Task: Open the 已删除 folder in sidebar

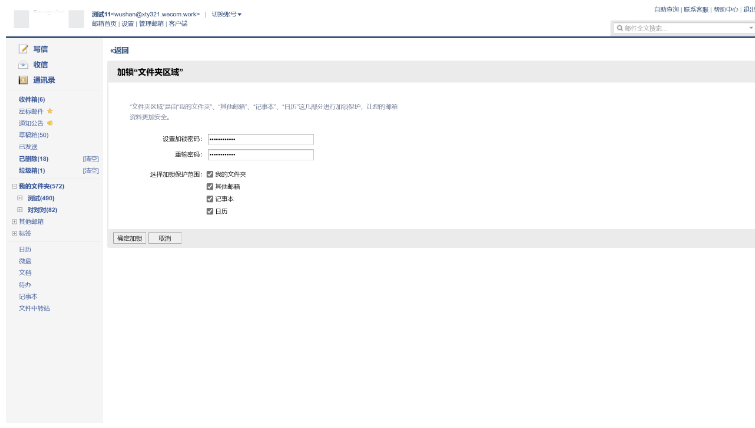Action: (x=34, y=158)
